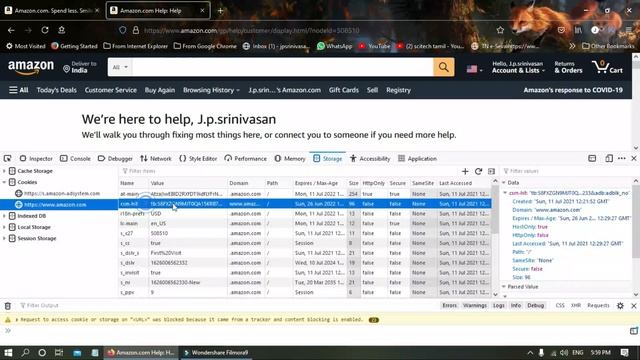
Task: Open the browser home page icon
Action: tap(62, 30)
